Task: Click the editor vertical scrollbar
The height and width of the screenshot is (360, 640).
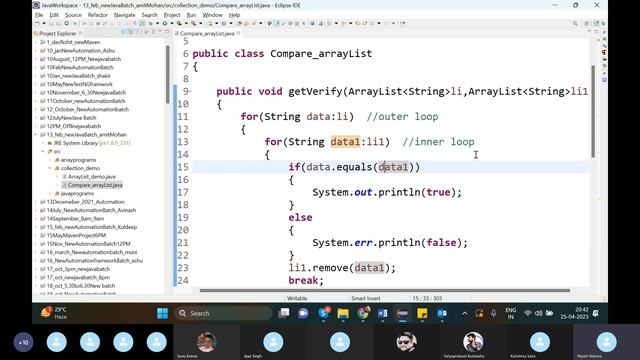Action: tap(593, 111)
